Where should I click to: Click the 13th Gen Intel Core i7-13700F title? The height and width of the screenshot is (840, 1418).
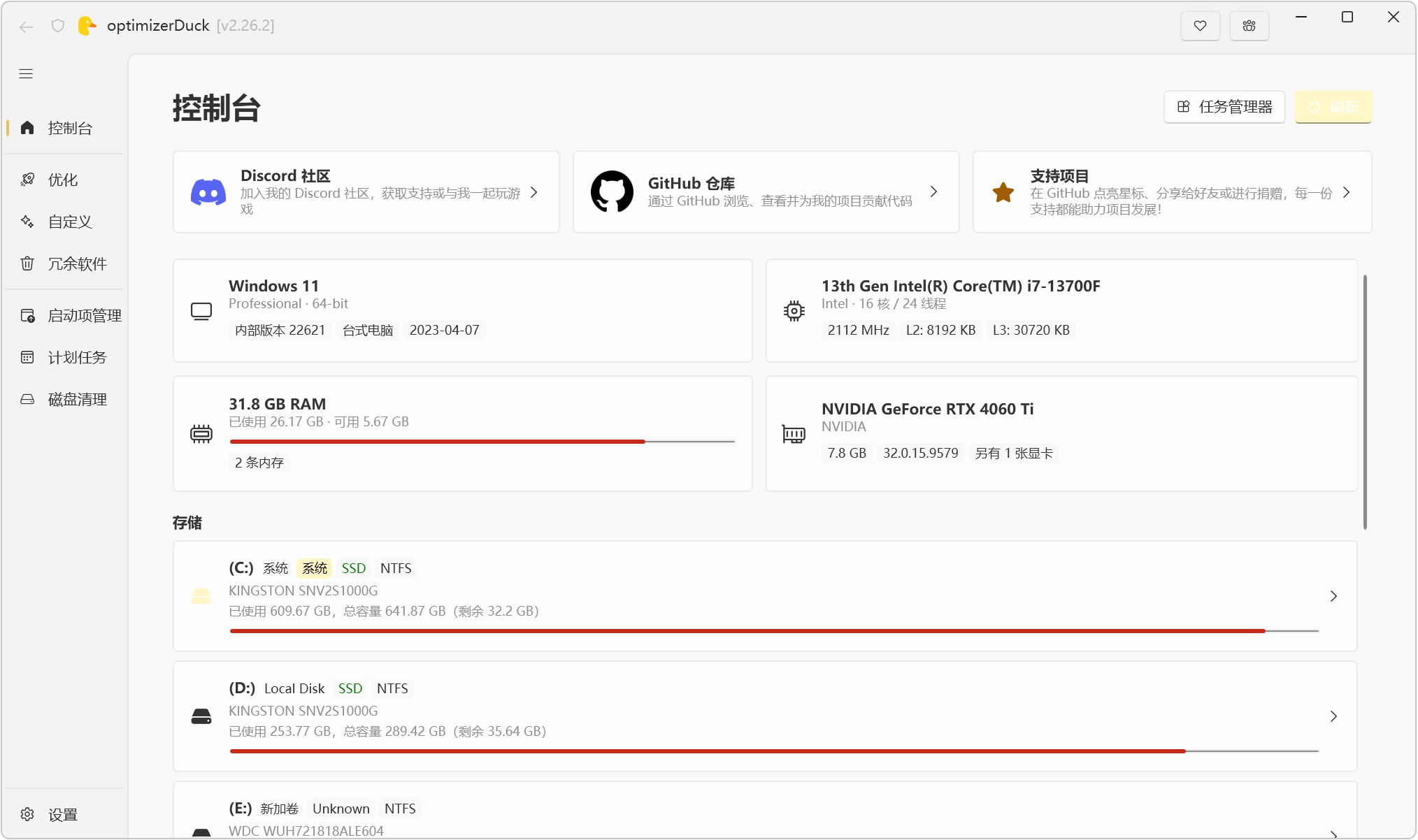pos(961,286)
